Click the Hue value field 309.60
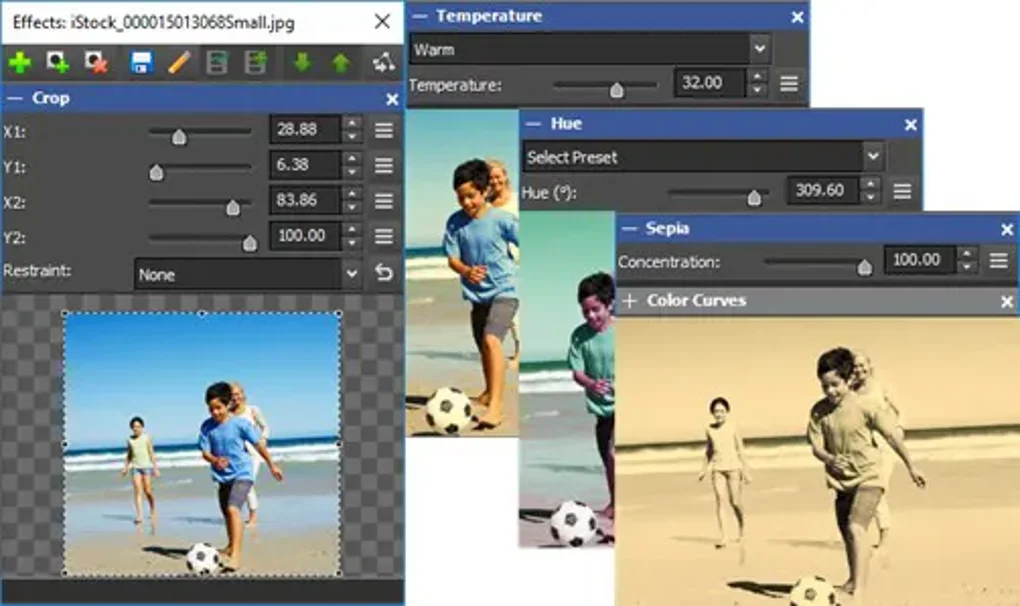 click(x=823, y=191)
